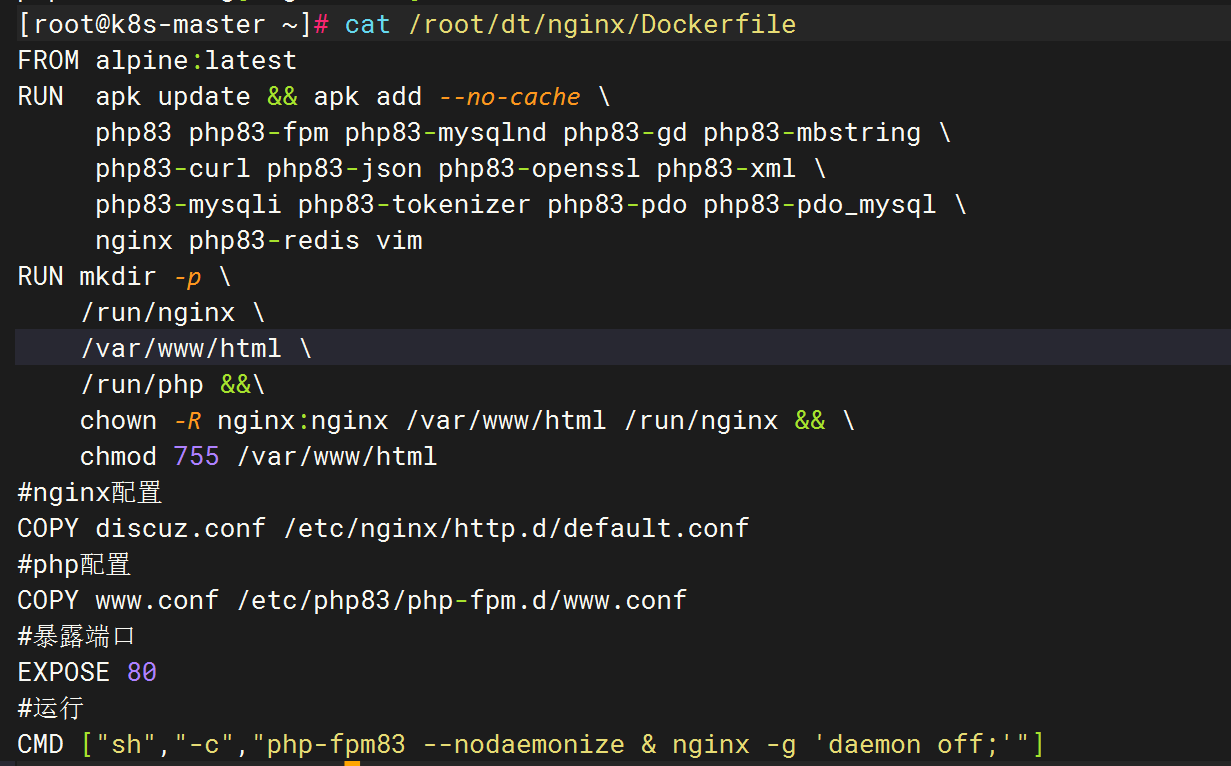Click the php83-xml package
This screenshot has height=766, width=1231.
726,168
